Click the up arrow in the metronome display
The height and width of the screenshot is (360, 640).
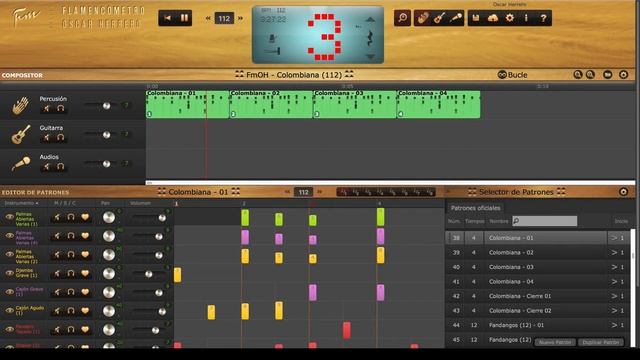[370, 20]
